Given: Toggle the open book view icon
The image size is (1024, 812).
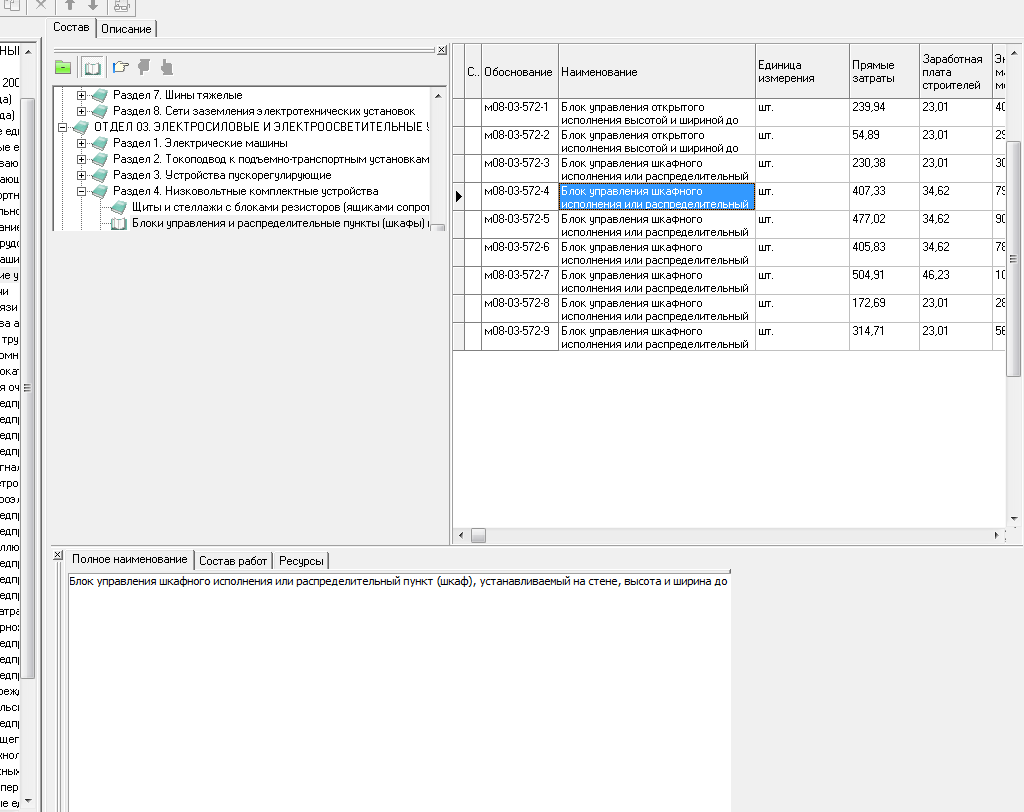Looking at the screenshot, I should (92, 68).
